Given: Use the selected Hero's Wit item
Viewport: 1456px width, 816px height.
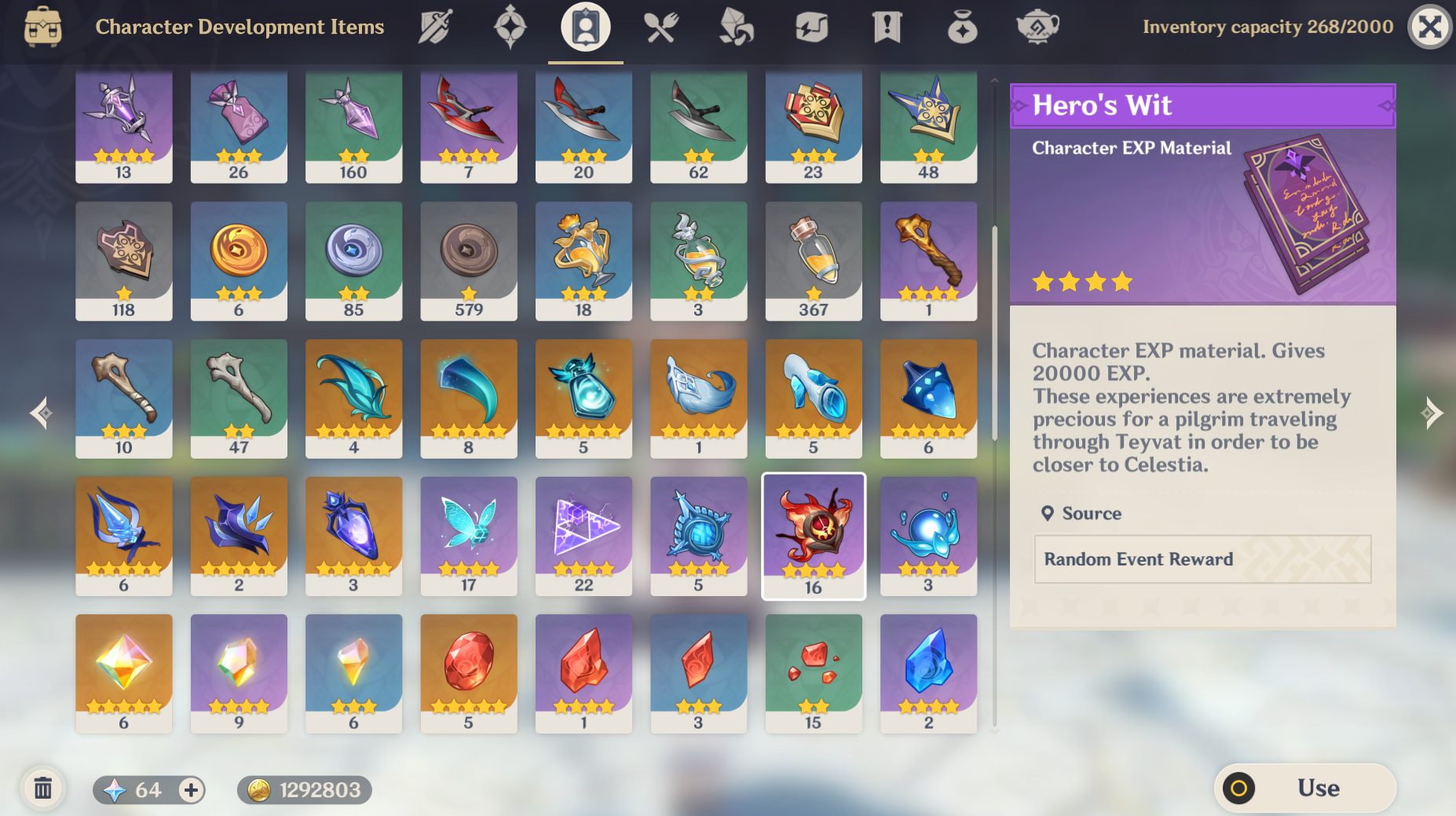Looking at the screenshot, I should point(1305,788).
